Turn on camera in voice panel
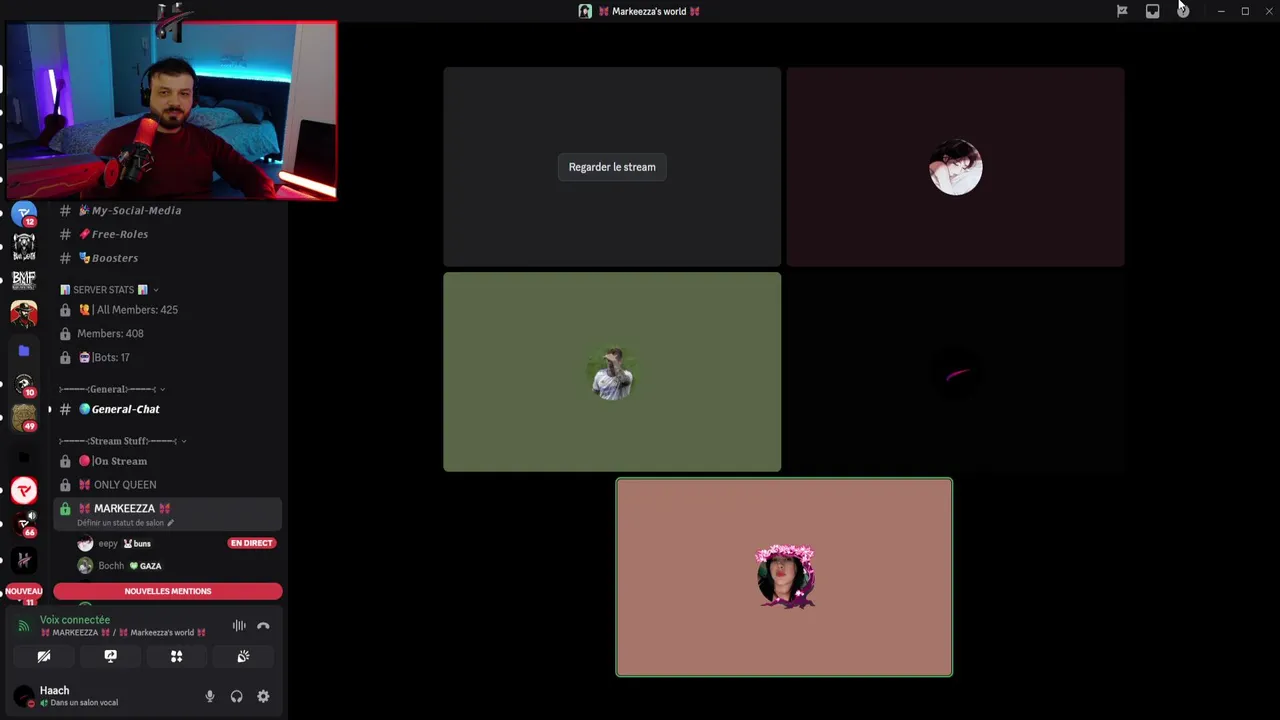 (44, 656)
